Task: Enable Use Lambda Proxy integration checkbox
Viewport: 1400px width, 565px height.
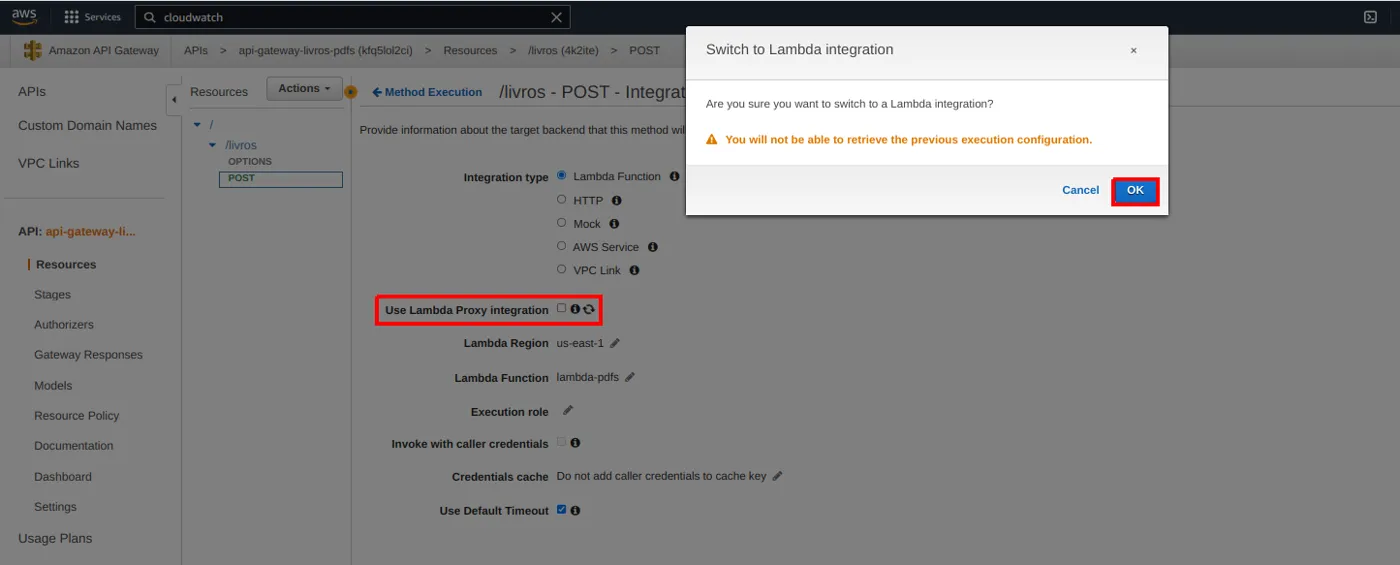Action: click(561, 308)
